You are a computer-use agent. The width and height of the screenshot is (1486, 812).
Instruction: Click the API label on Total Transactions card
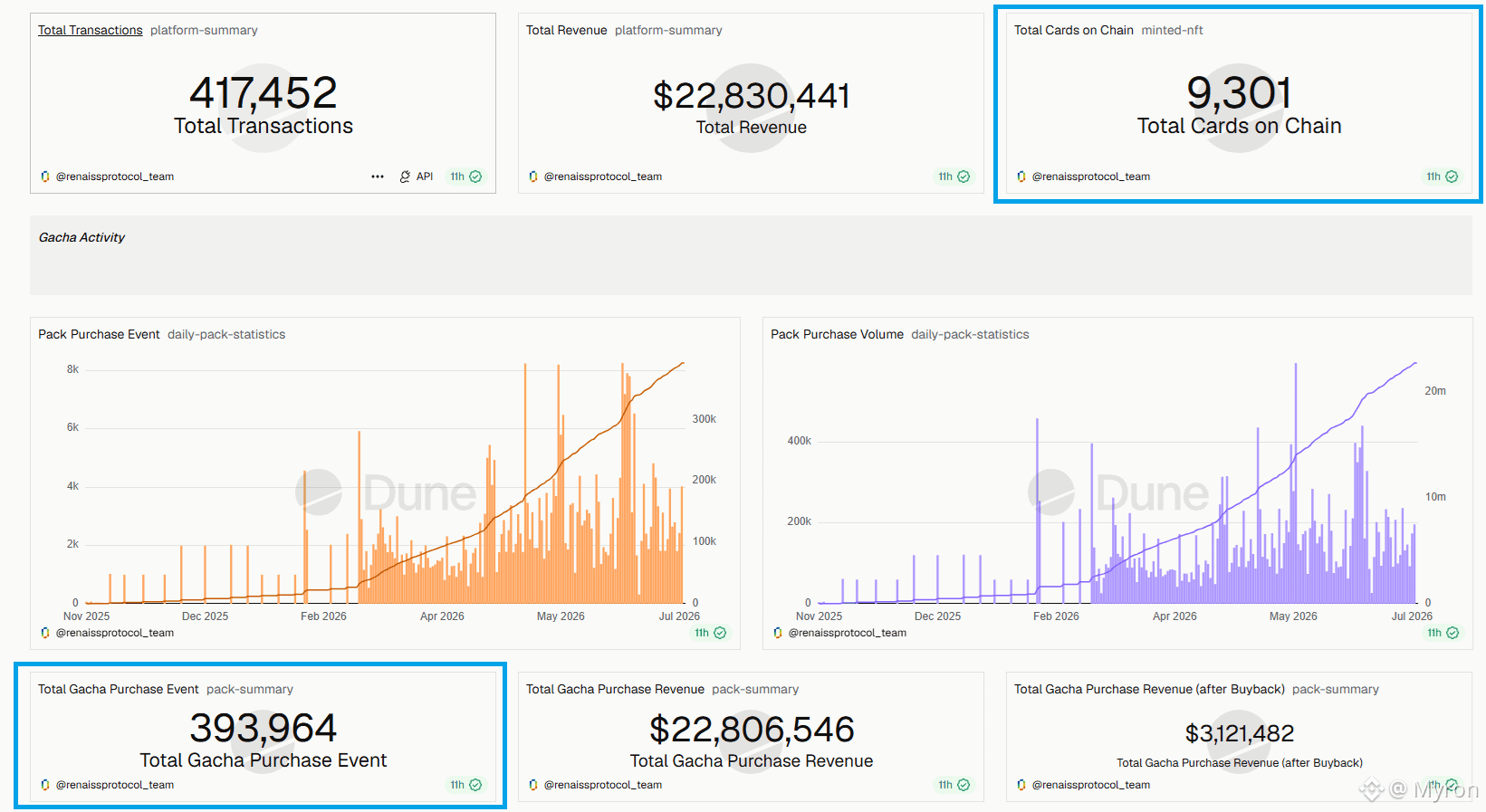tap(425, 177)
